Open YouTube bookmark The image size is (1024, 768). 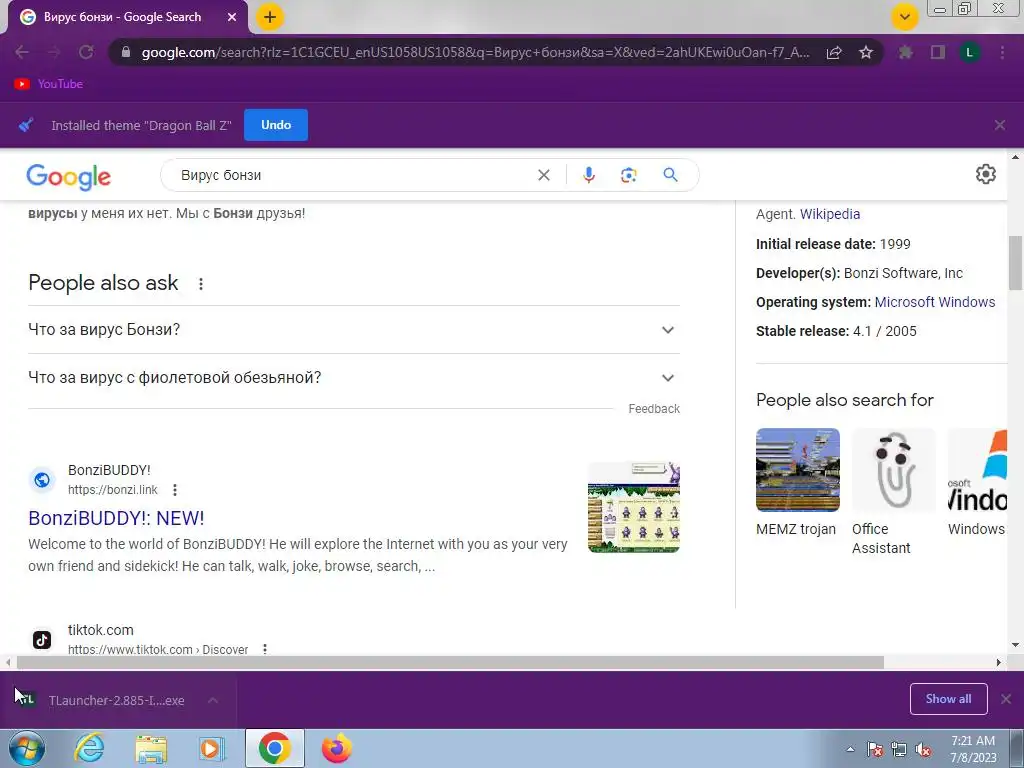49,84
